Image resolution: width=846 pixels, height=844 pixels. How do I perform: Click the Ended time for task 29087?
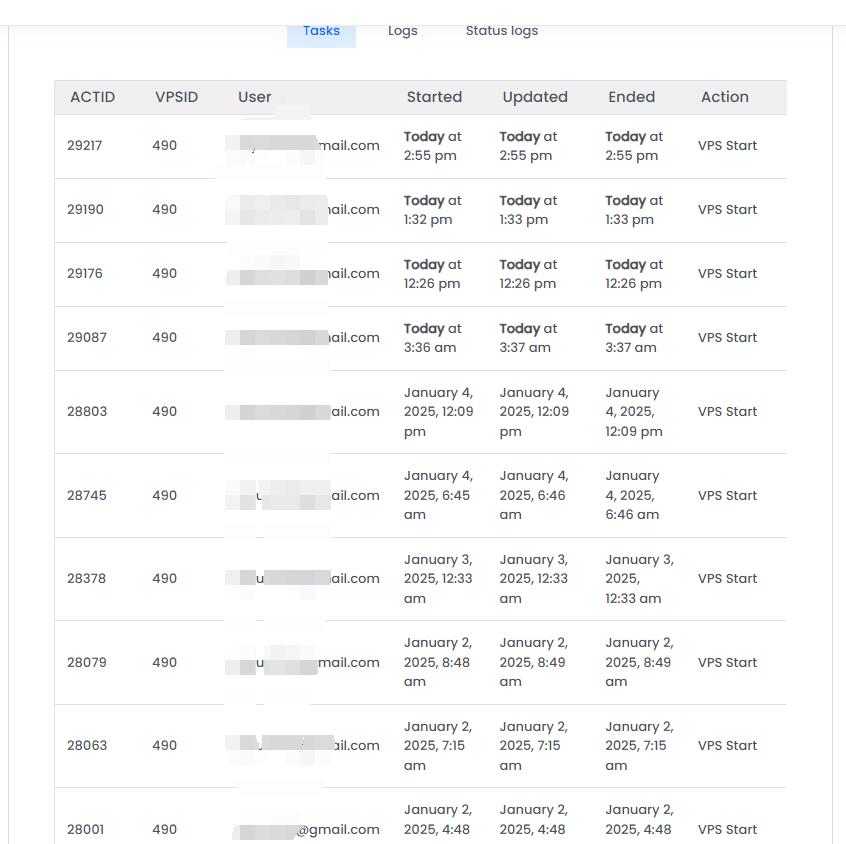pyautogui.click(x=634, y=338)
